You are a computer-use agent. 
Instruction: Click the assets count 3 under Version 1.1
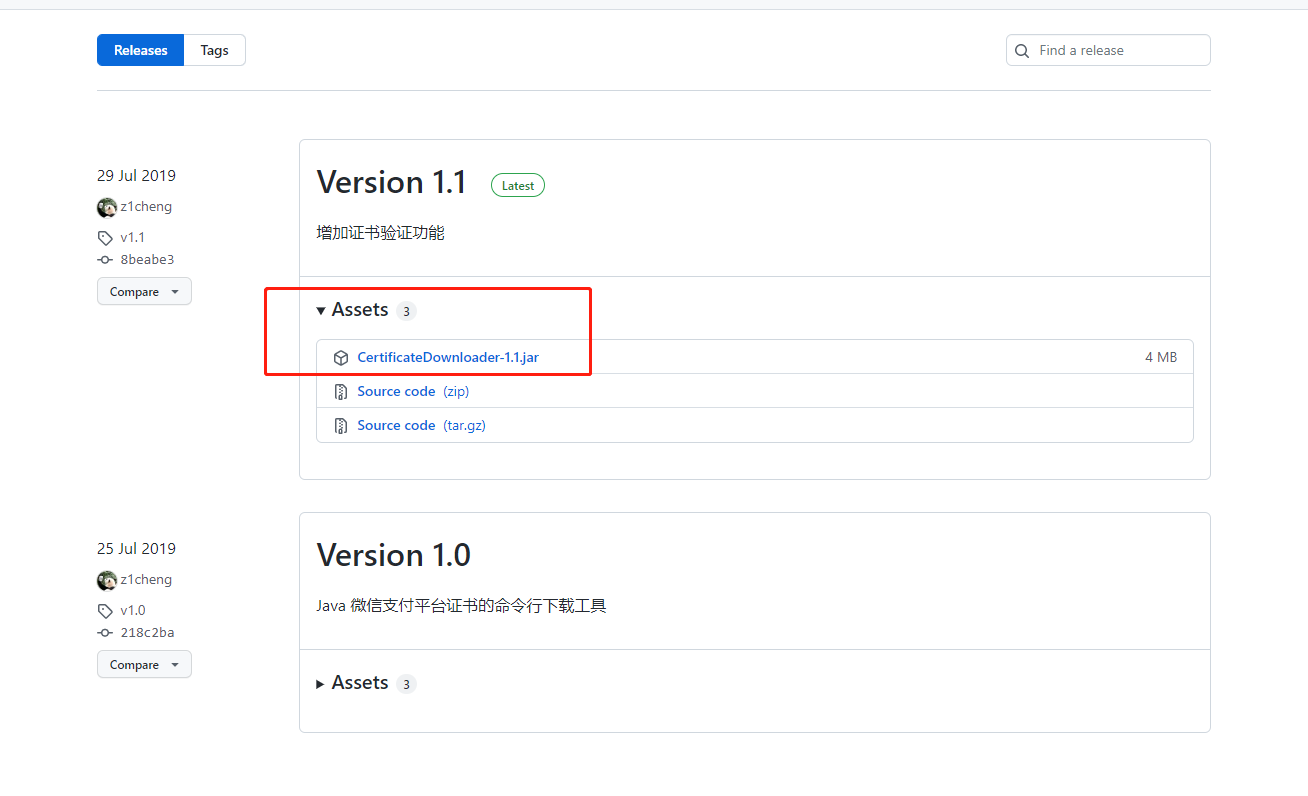406,311
